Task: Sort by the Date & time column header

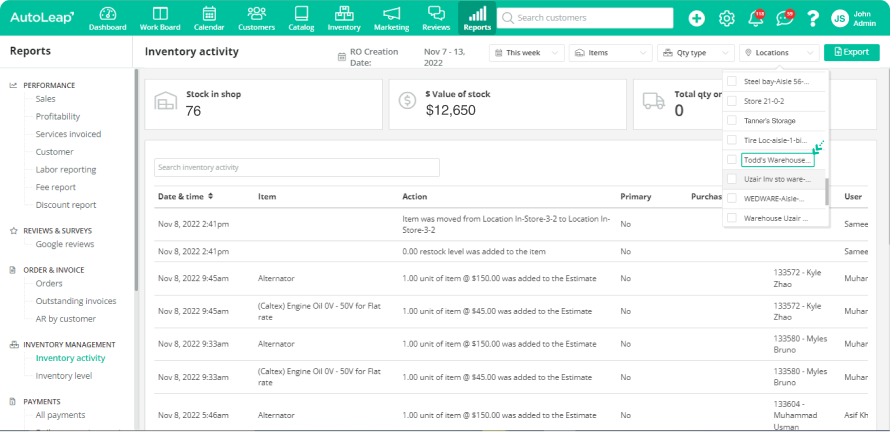Action: point(185,196)
